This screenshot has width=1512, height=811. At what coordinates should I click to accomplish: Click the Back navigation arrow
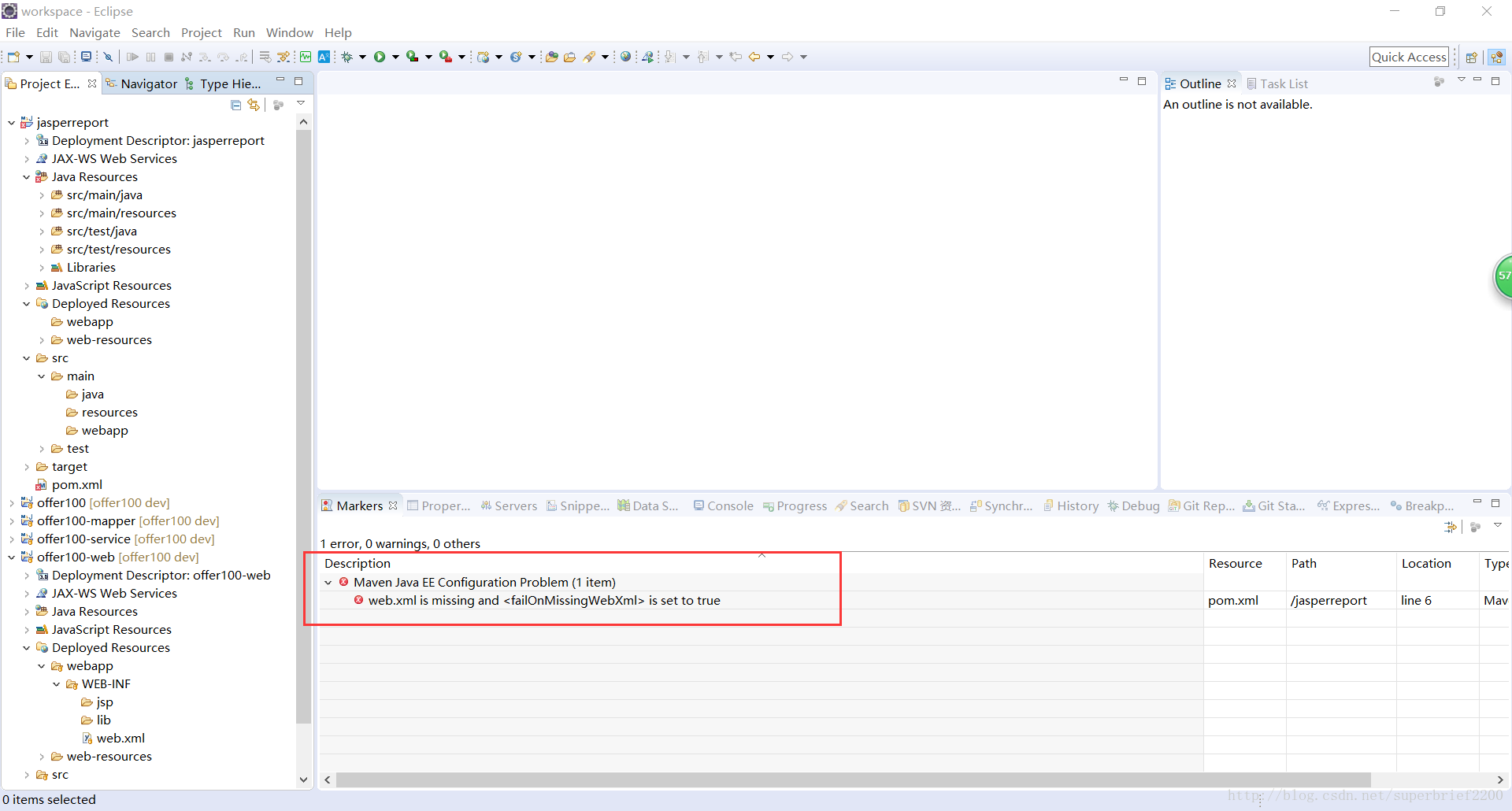(x=754, y=57)
